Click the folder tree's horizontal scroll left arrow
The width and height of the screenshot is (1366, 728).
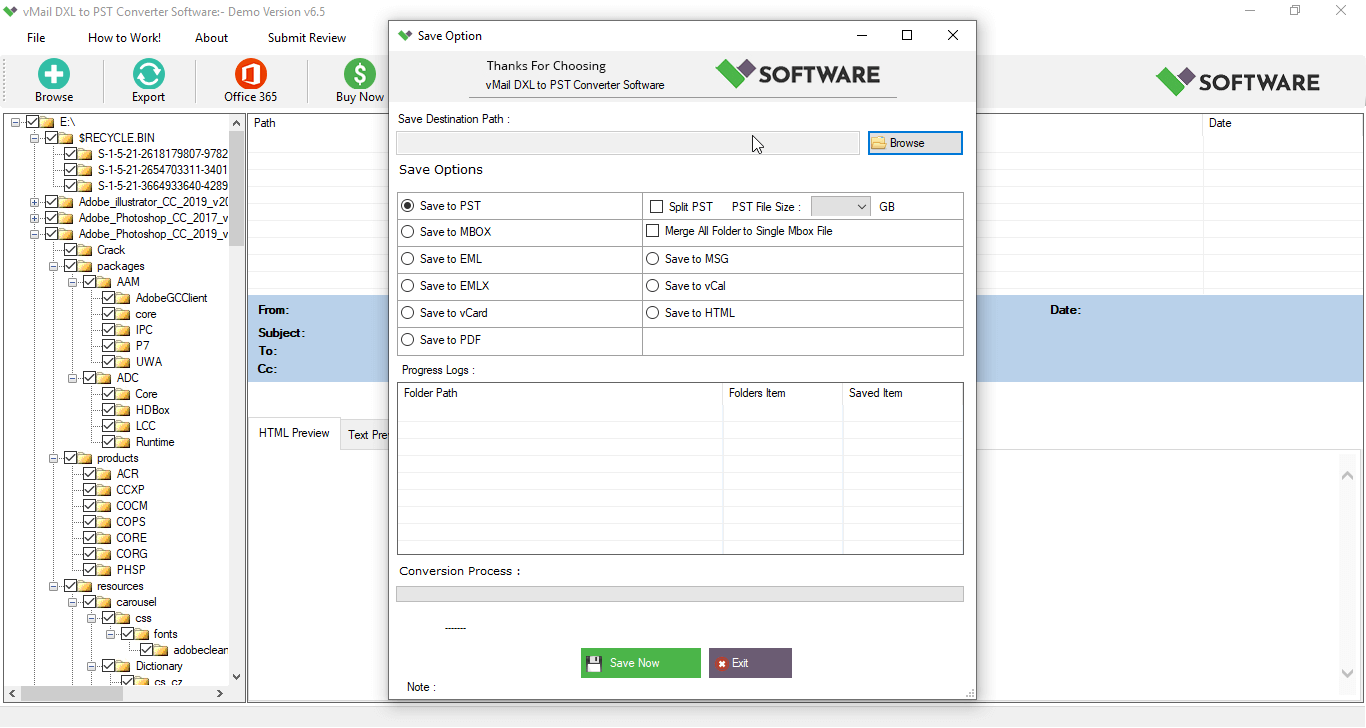point(13,693)
